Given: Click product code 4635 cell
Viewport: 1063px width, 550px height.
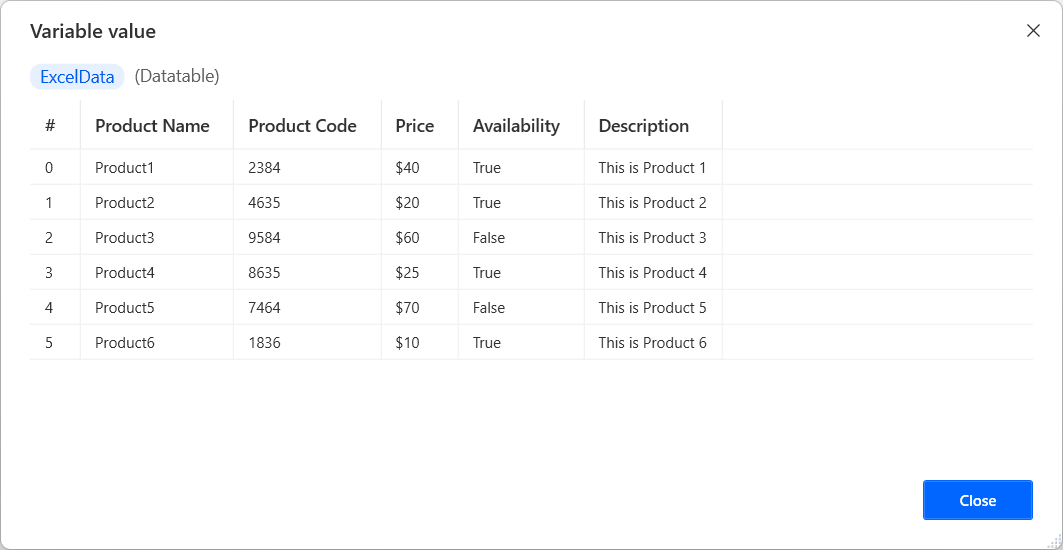Looking at the screenshot, I should coord(264,203).
